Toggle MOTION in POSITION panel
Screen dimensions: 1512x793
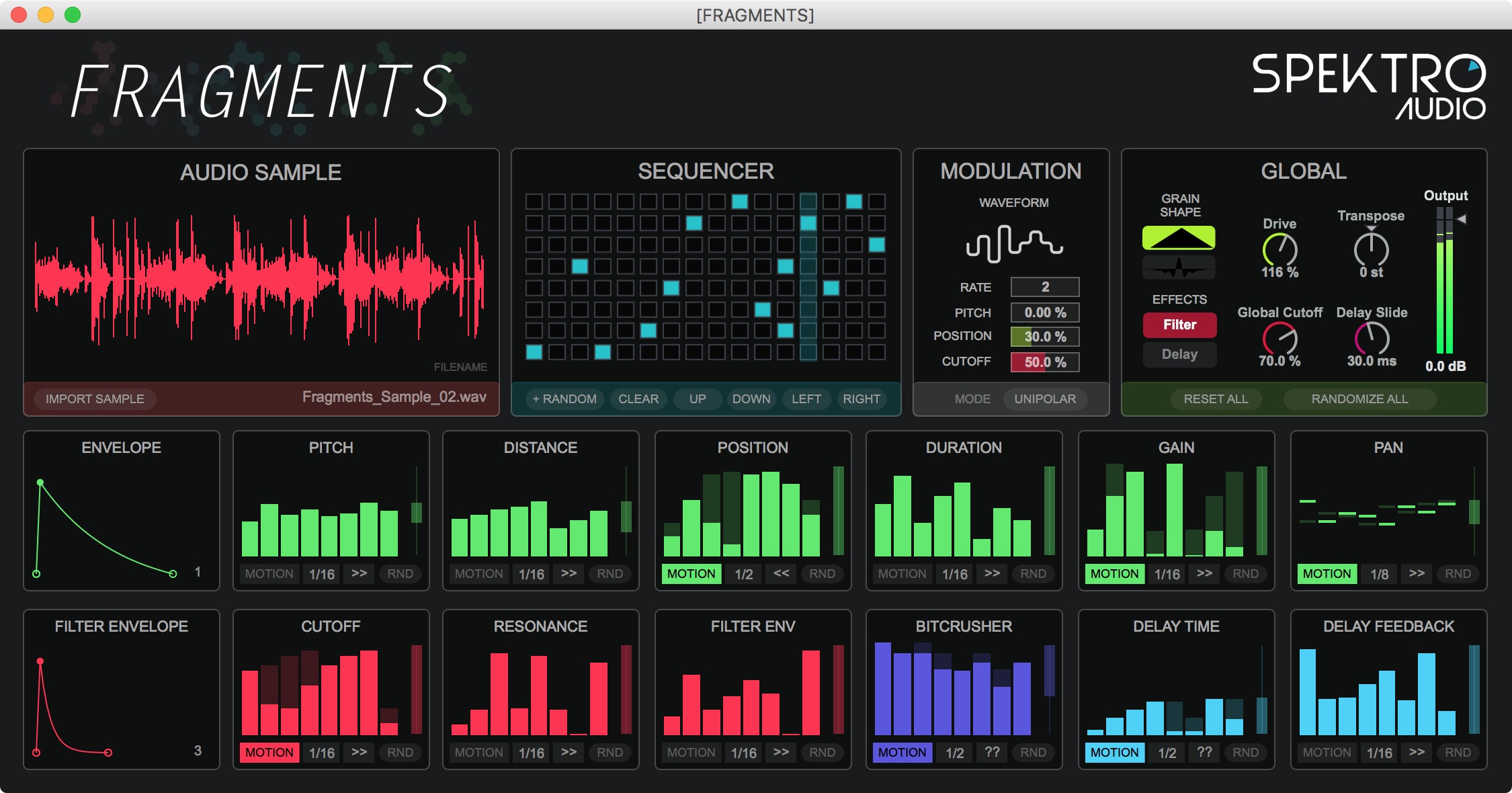coord(691,574)
